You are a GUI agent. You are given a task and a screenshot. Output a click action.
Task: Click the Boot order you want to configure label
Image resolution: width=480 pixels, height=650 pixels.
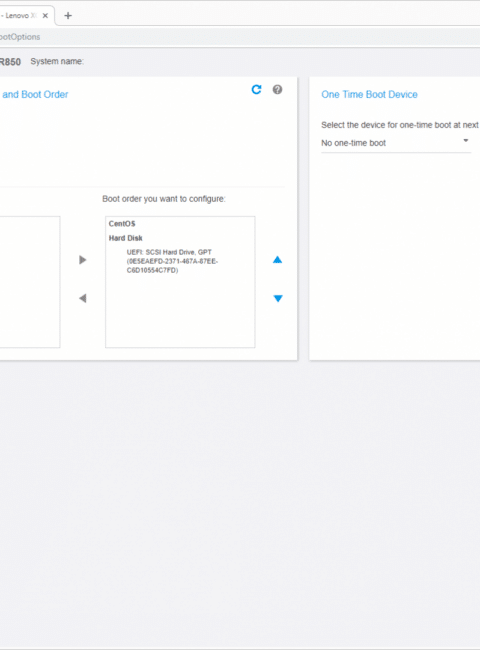[x=164, y=199]
